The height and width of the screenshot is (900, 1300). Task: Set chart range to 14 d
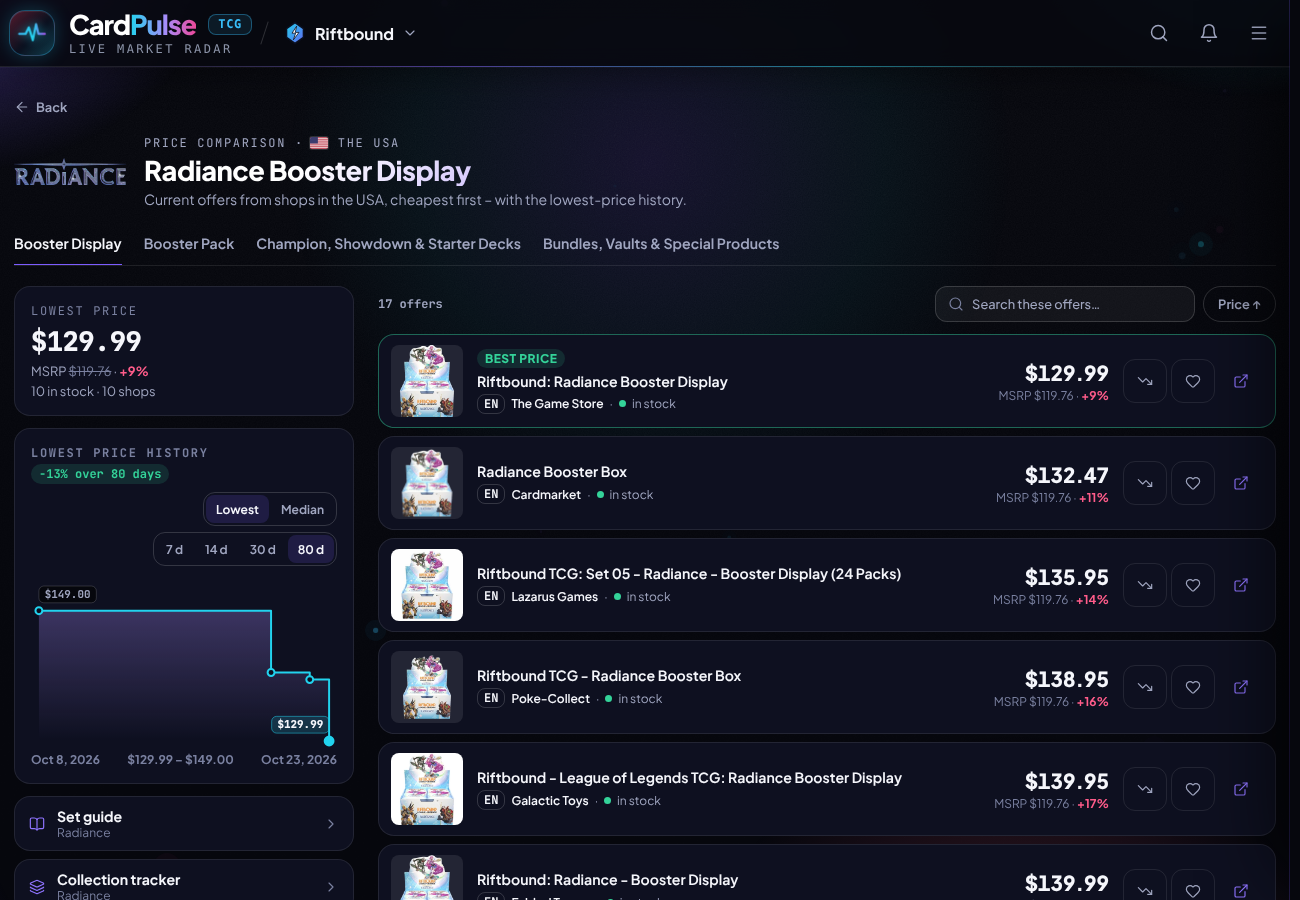click(x=216, y=550)
